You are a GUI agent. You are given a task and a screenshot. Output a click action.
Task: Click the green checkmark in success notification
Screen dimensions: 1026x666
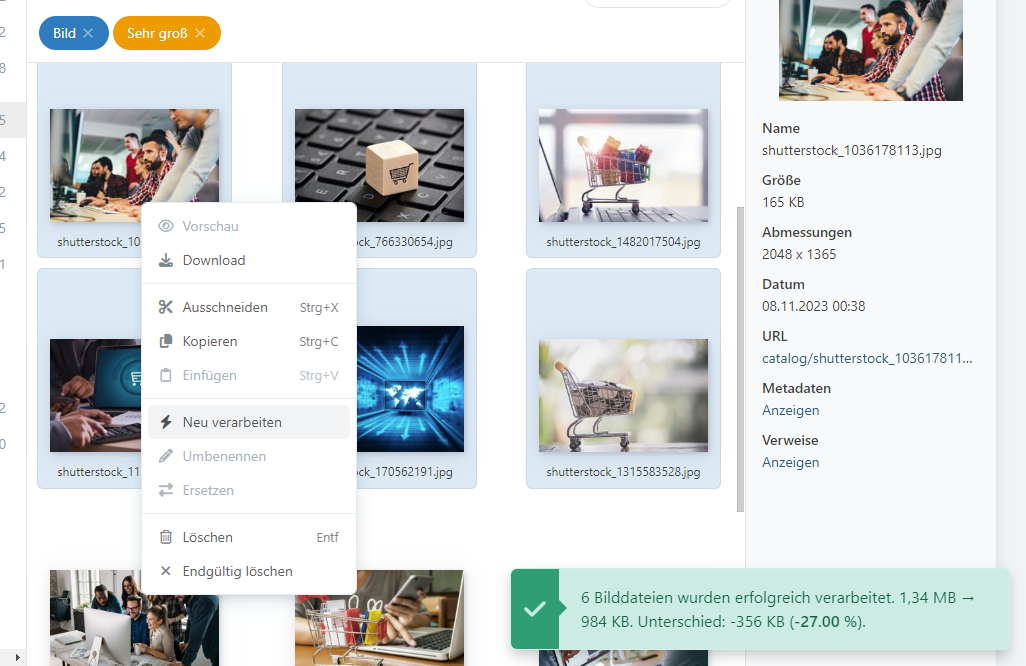pyautogui.click(x=535, y=609)
